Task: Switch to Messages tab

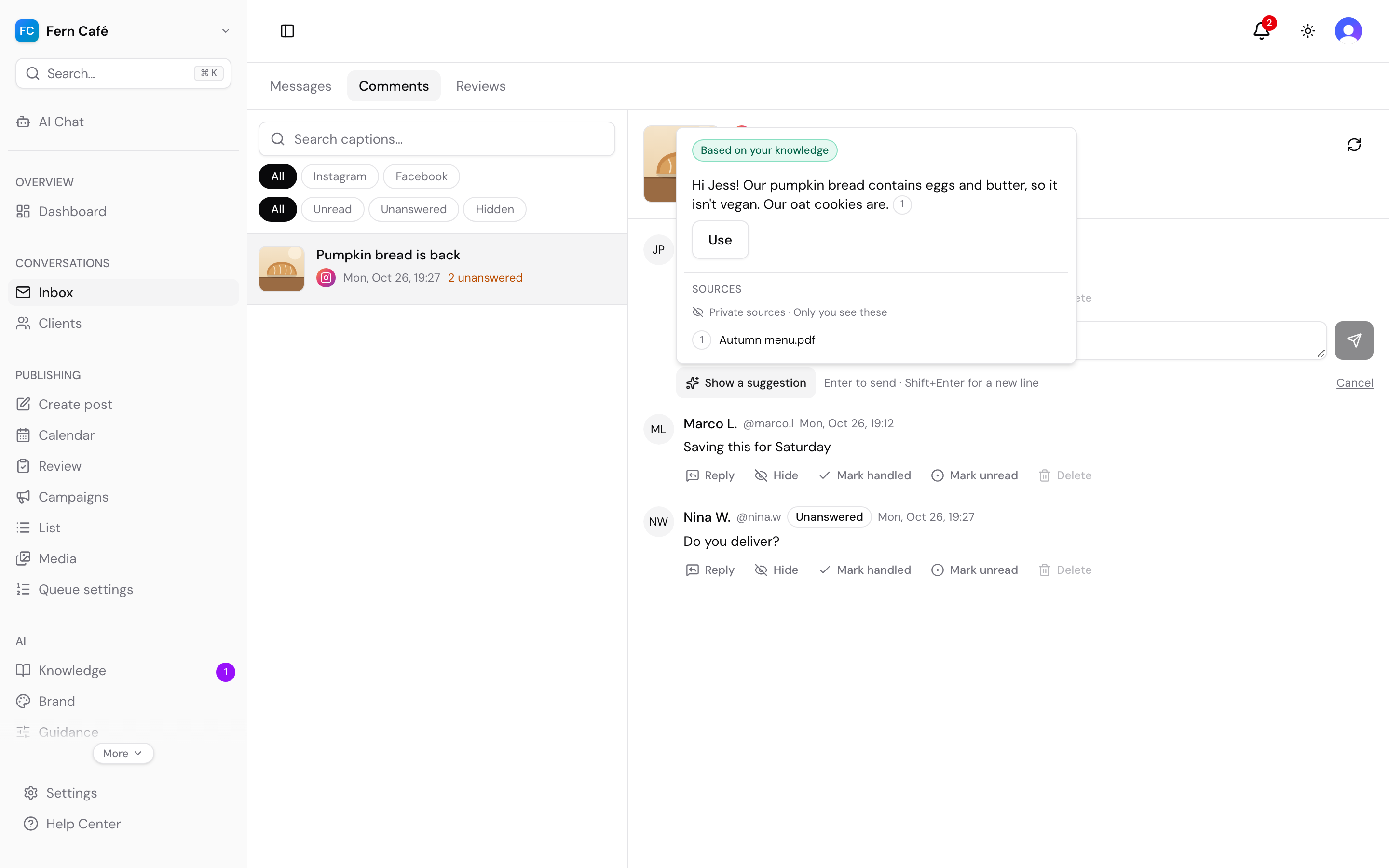Action: 300,86
